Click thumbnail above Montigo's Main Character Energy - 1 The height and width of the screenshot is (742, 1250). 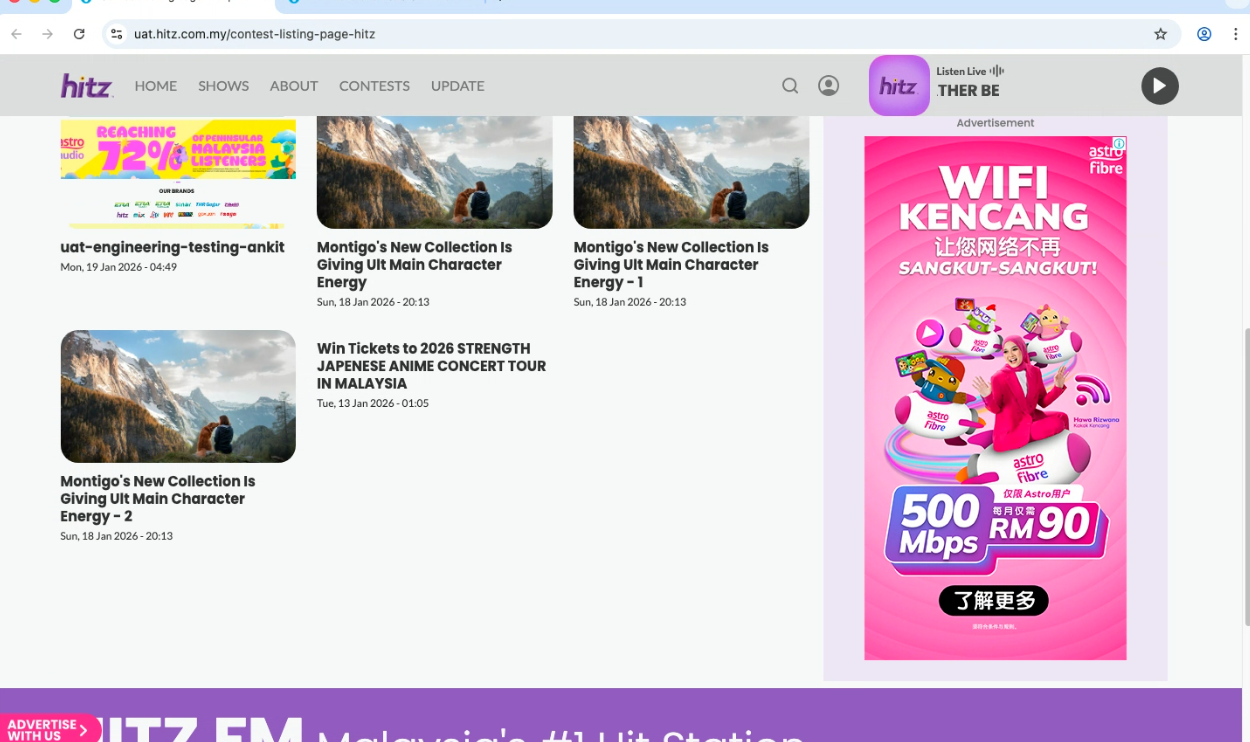pyautogui.click(x=691, y=172)
